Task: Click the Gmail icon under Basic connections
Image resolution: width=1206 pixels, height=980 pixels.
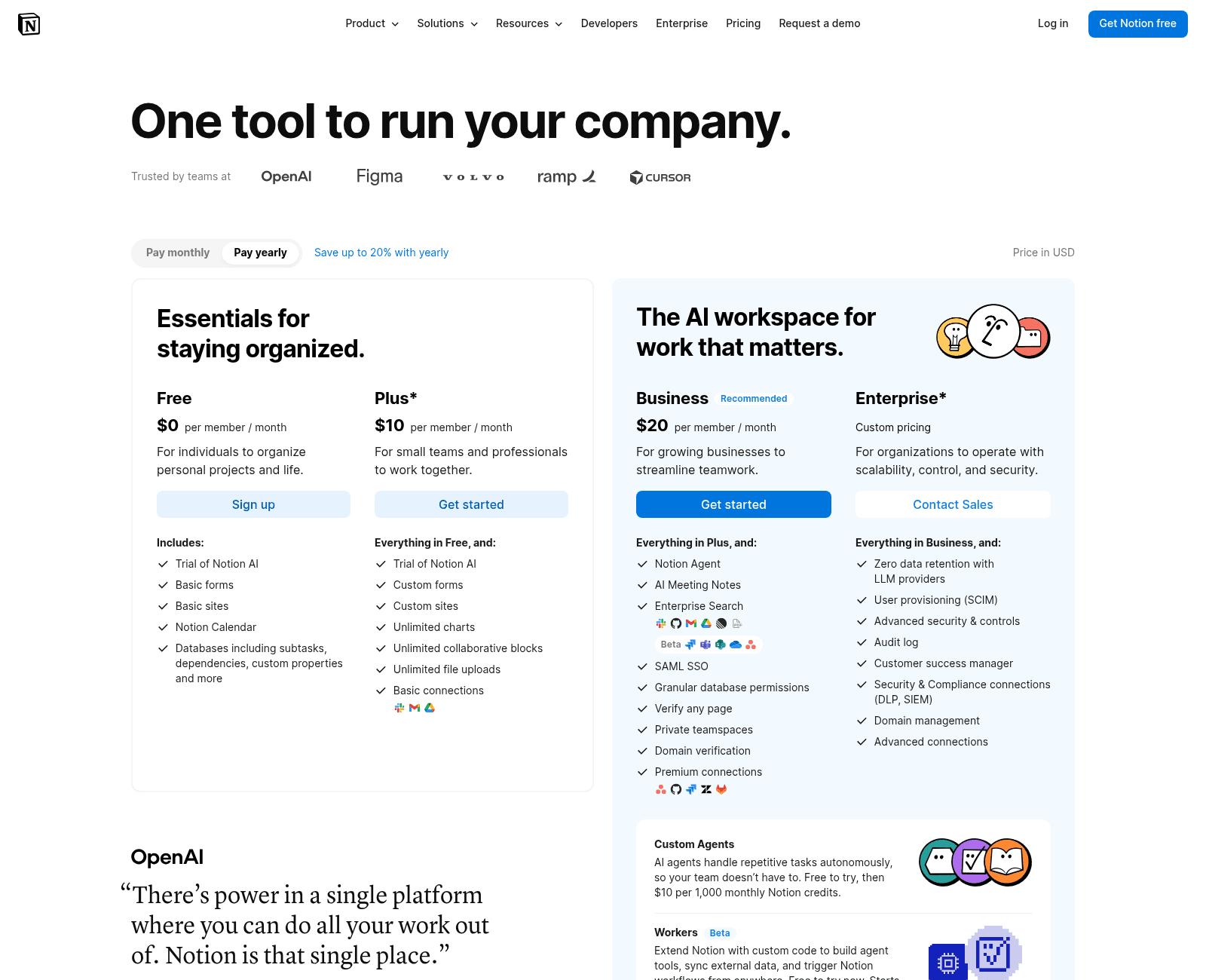Action: click(415, 708)
